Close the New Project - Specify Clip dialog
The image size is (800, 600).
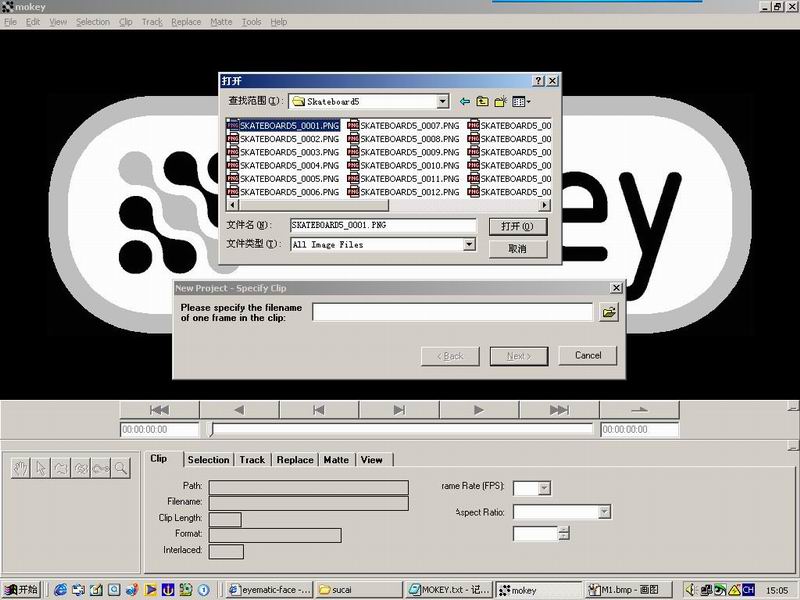(x=616, y=288)
